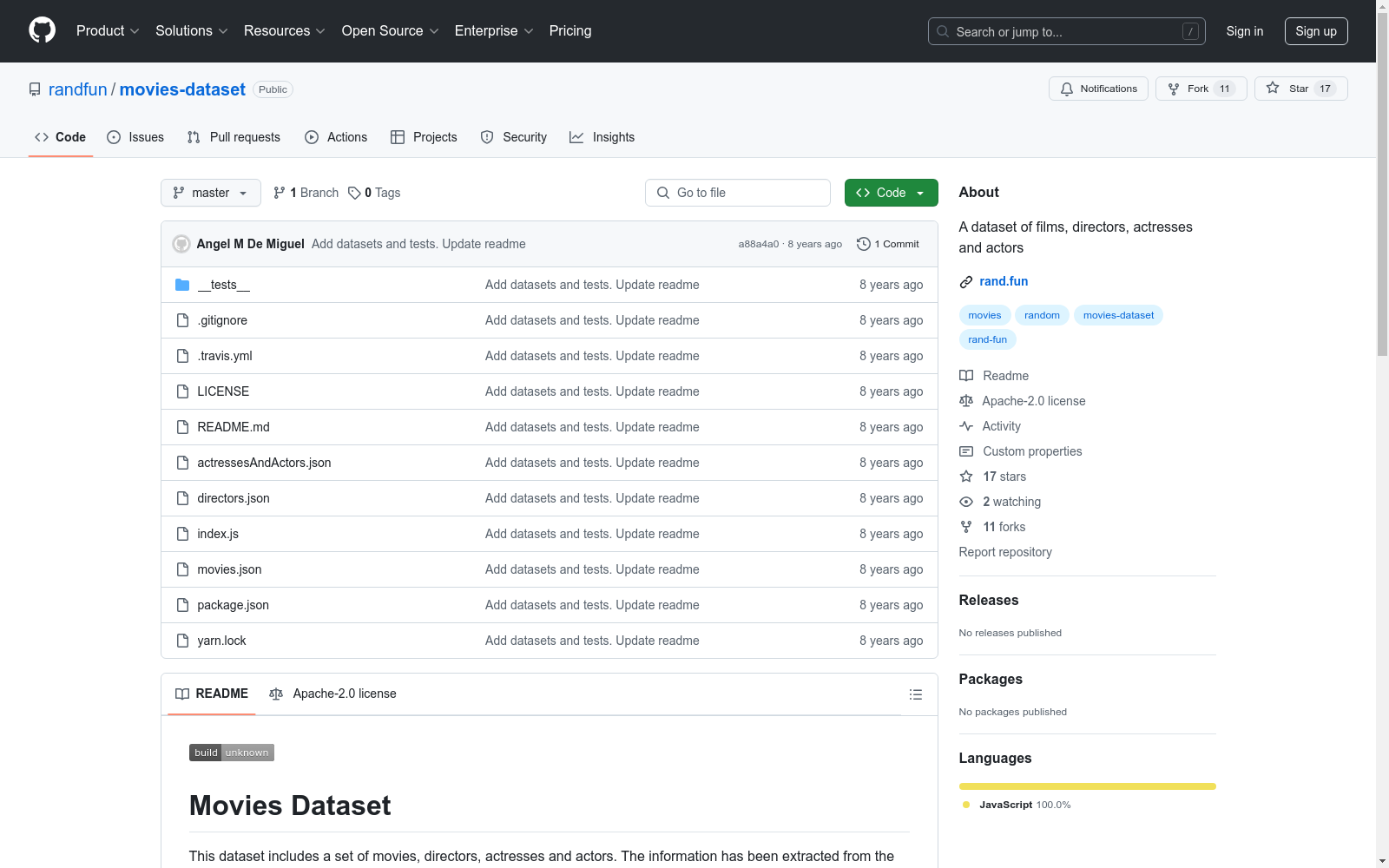Click Angel M De Miguel avatar
The image size is (1389, 868).
(181, 244)
